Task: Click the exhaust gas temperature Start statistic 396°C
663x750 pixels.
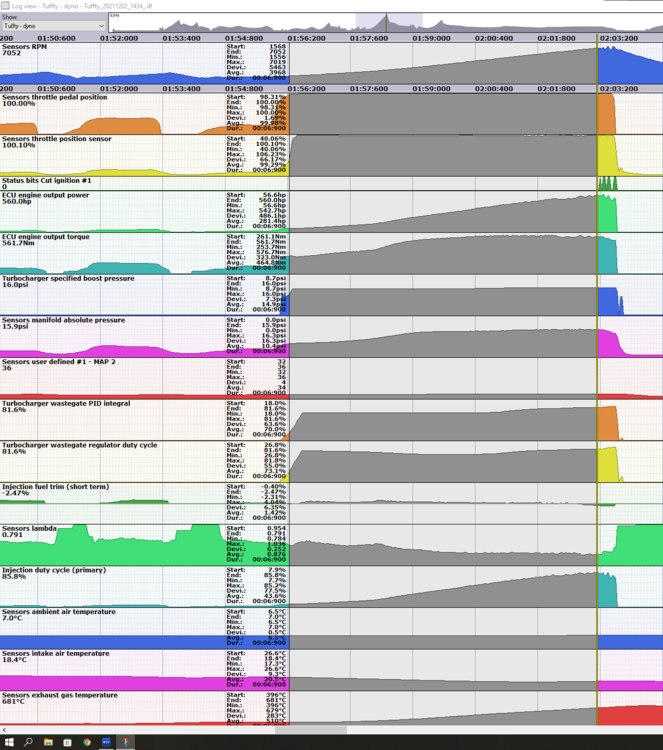Action: 276,695
